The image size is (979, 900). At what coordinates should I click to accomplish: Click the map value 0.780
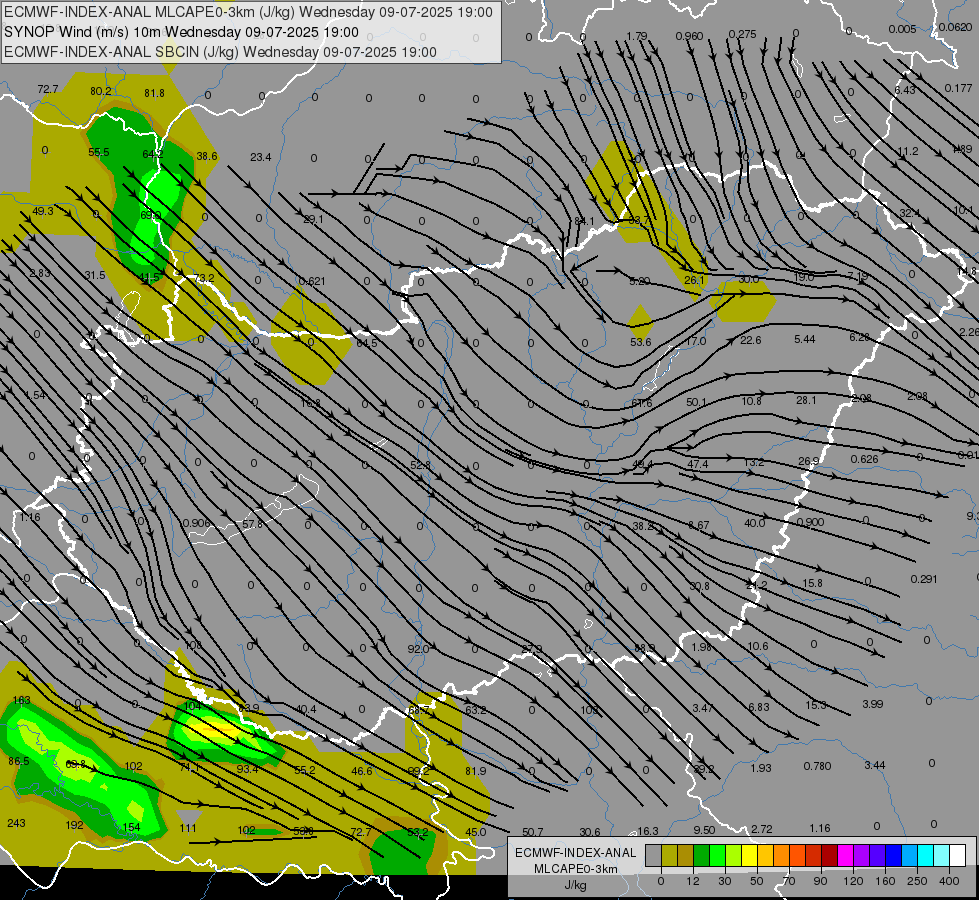[817, 766]
